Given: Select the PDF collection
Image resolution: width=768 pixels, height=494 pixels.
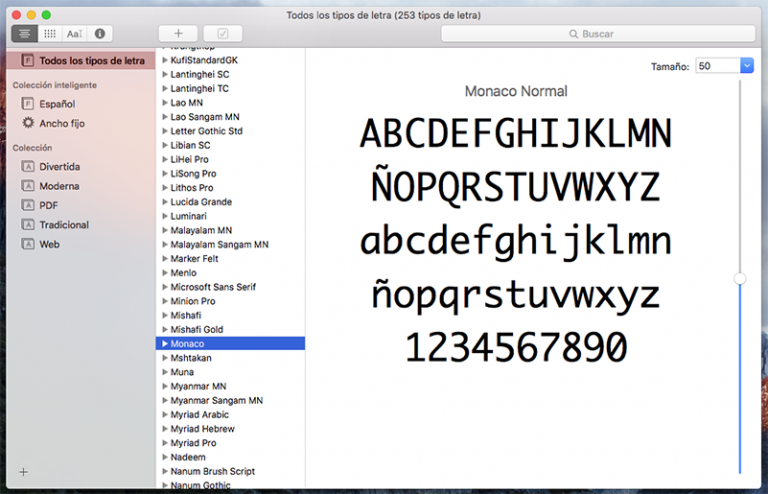Looking at the screenshot, I should [48, 205].
